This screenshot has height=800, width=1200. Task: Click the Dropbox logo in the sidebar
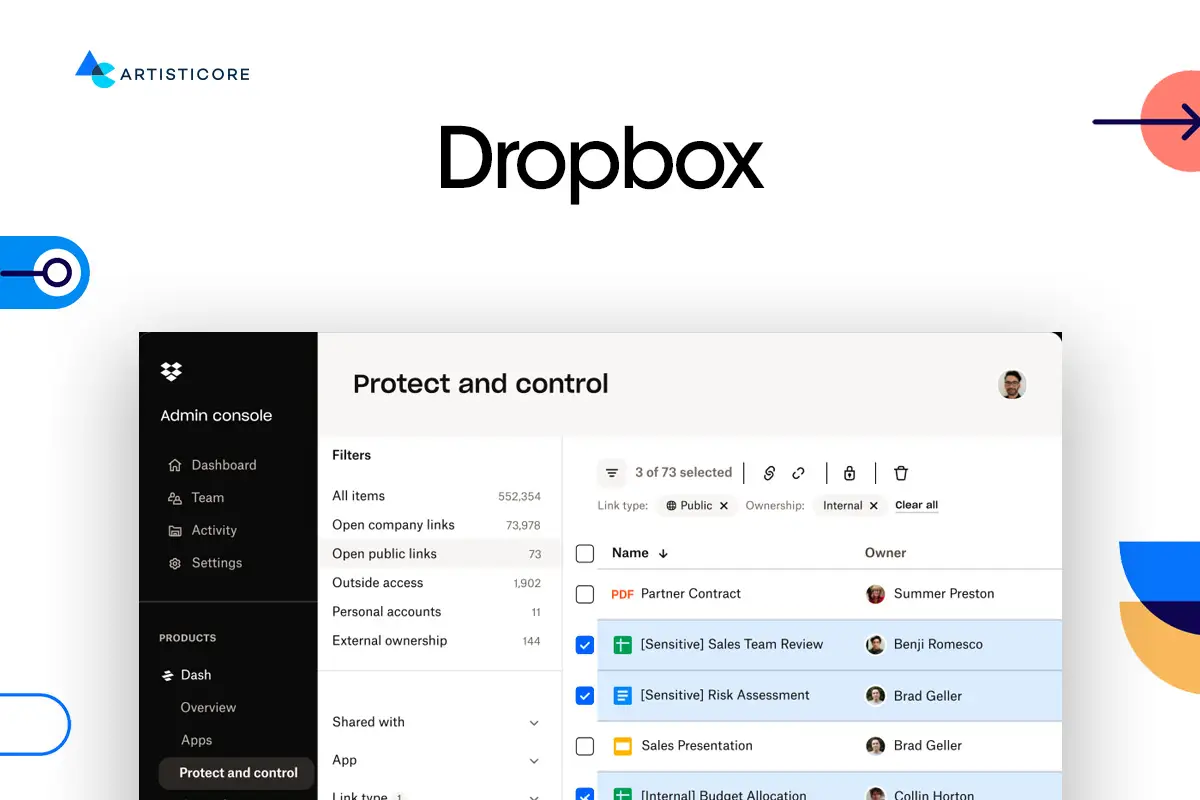[x=171, y=371]
